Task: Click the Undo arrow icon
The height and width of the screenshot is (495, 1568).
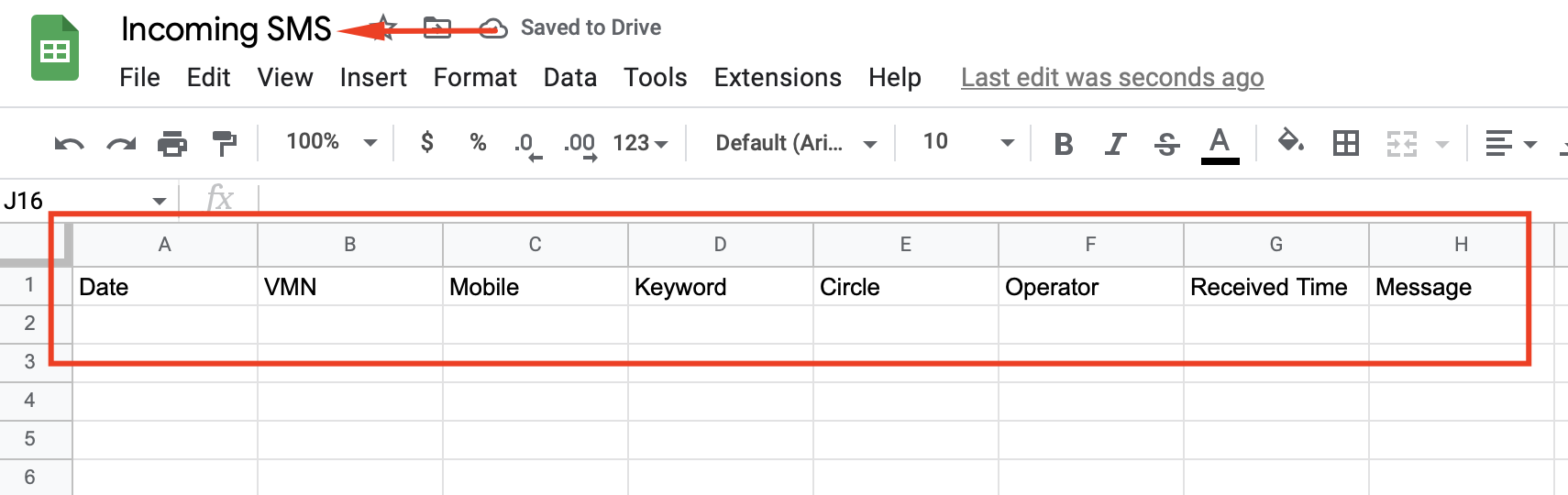Action: point(70,144)
